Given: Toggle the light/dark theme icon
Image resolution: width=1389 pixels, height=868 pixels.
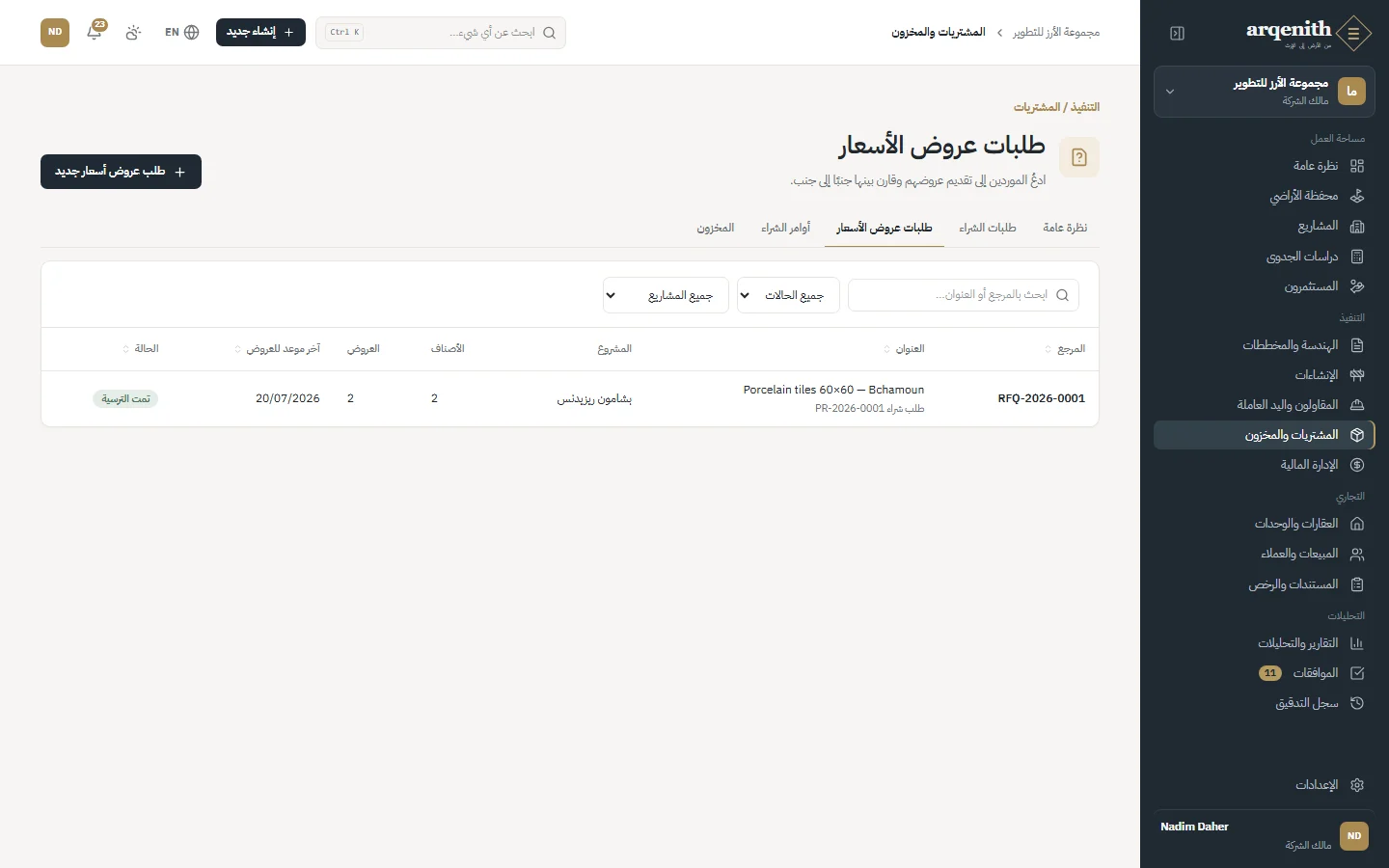Looking at the screenshot, I should [x=133, y=32].
